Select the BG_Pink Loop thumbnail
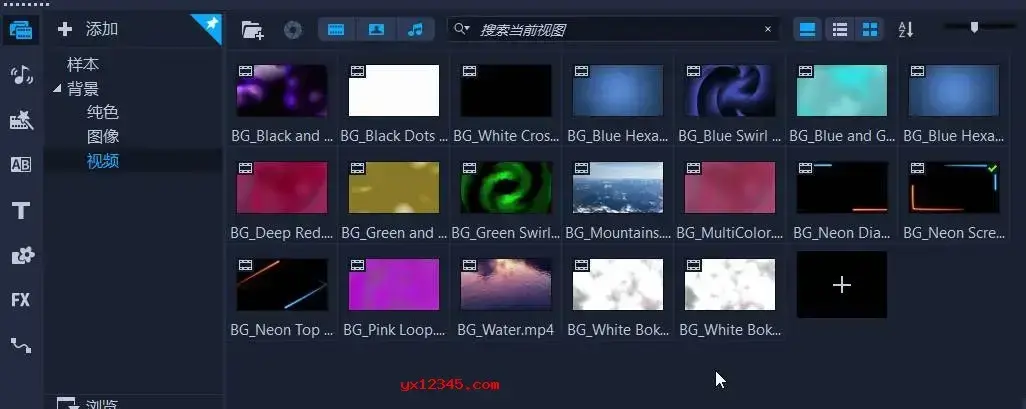 pos(394,284)
